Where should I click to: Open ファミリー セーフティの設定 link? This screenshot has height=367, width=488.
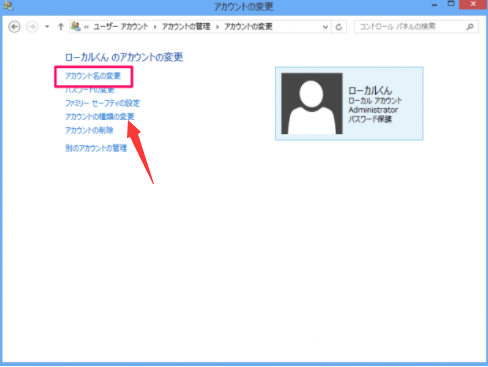pos(102,103)
